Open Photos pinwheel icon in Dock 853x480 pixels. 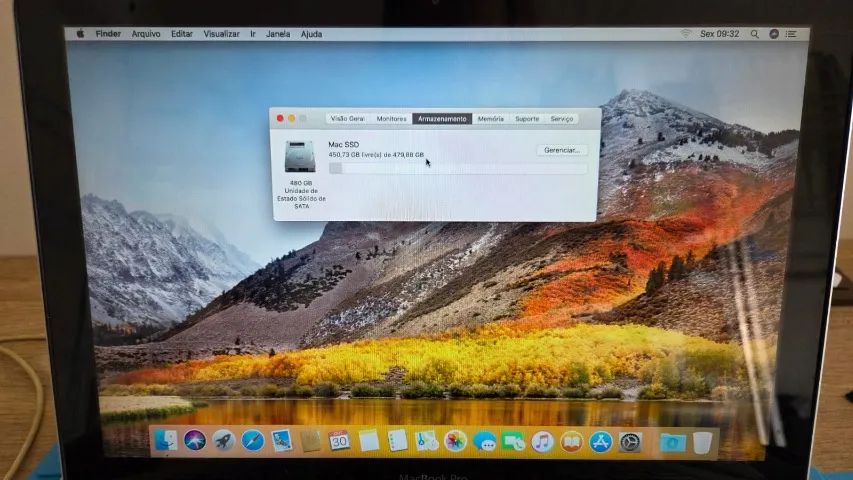click(455, 441)
